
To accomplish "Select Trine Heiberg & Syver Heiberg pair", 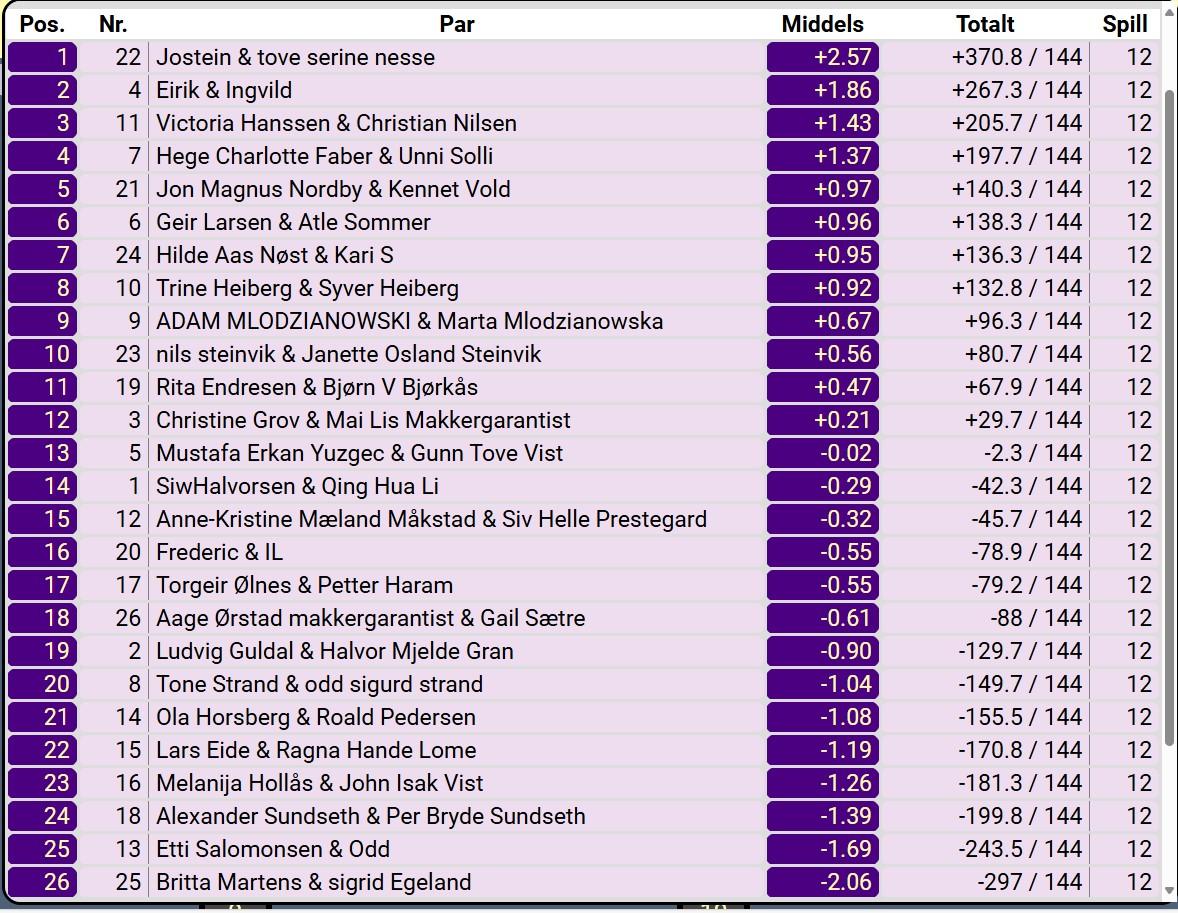I will click(307, 288).
